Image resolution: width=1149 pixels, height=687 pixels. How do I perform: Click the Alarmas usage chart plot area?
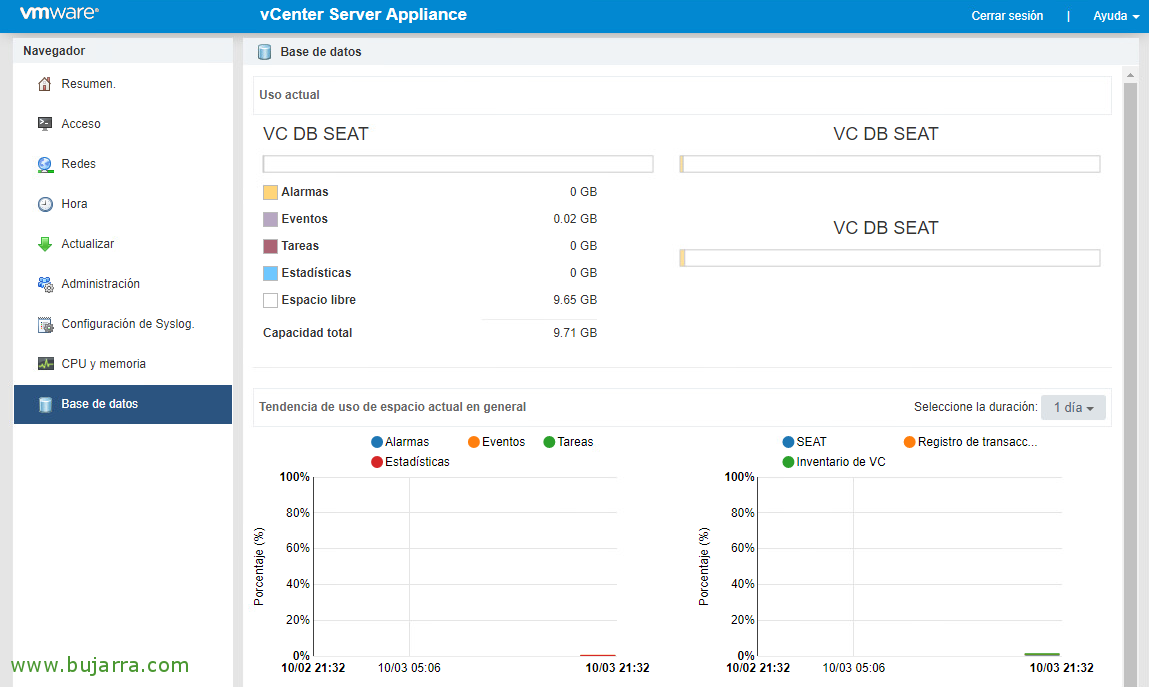(x=465, y=567)
